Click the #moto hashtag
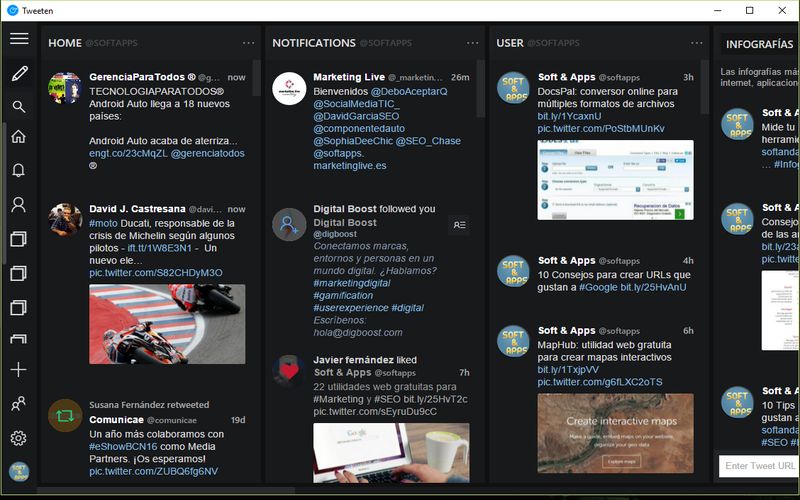This screenshot has width=800, height=500. click(103, 223)
